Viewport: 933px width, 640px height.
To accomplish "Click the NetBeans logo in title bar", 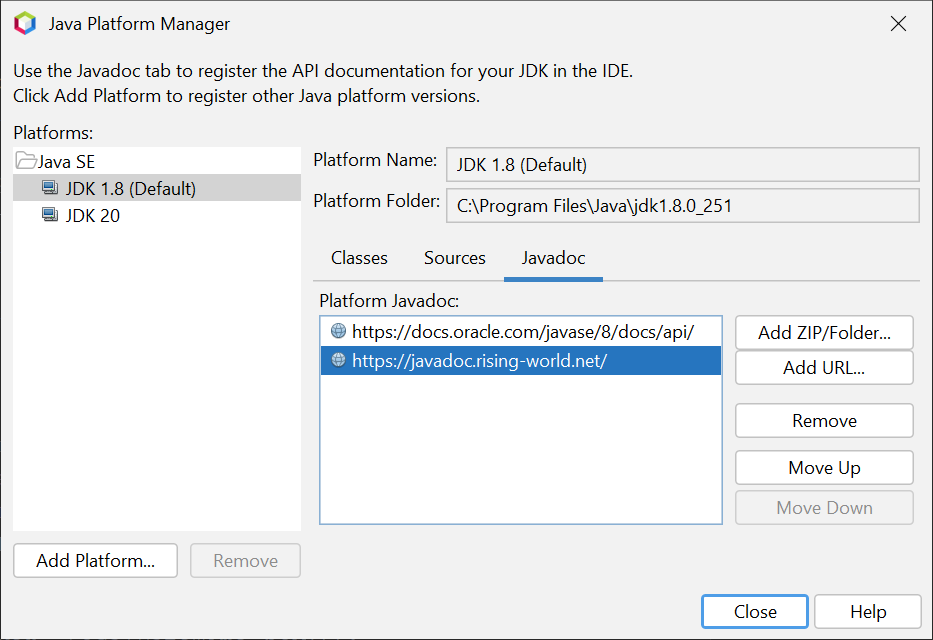I will (25, 23).
